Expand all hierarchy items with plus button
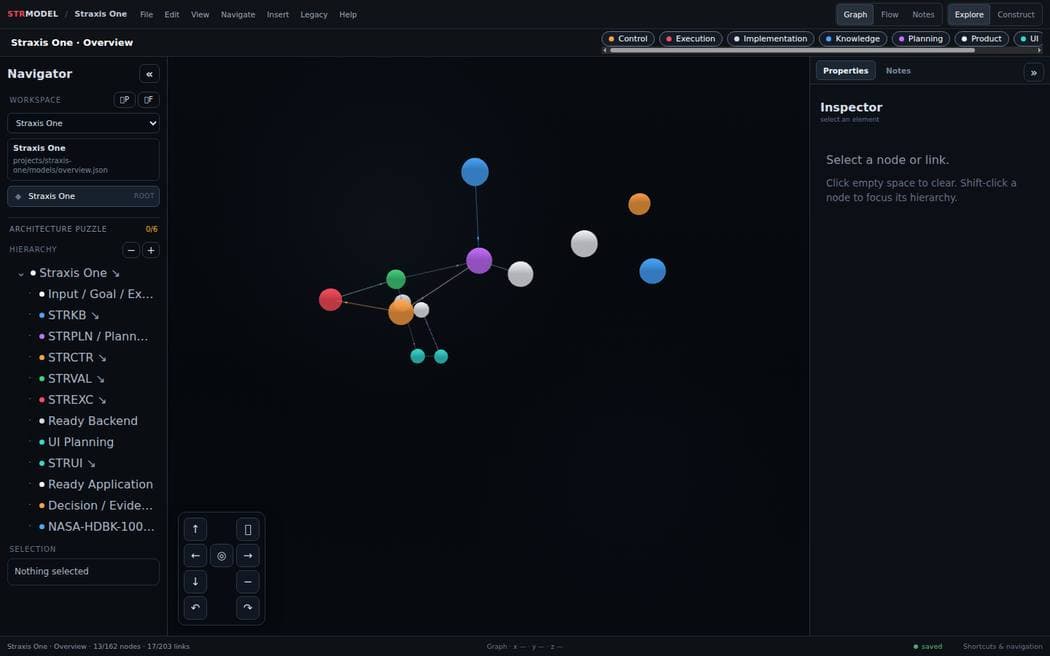This screenshot has height=656, width=1050. click(x=151, y=250)
